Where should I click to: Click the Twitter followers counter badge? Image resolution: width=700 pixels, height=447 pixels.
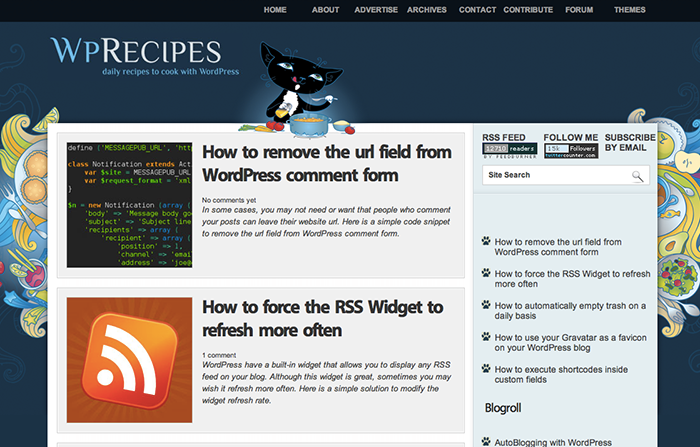[571, 151]
